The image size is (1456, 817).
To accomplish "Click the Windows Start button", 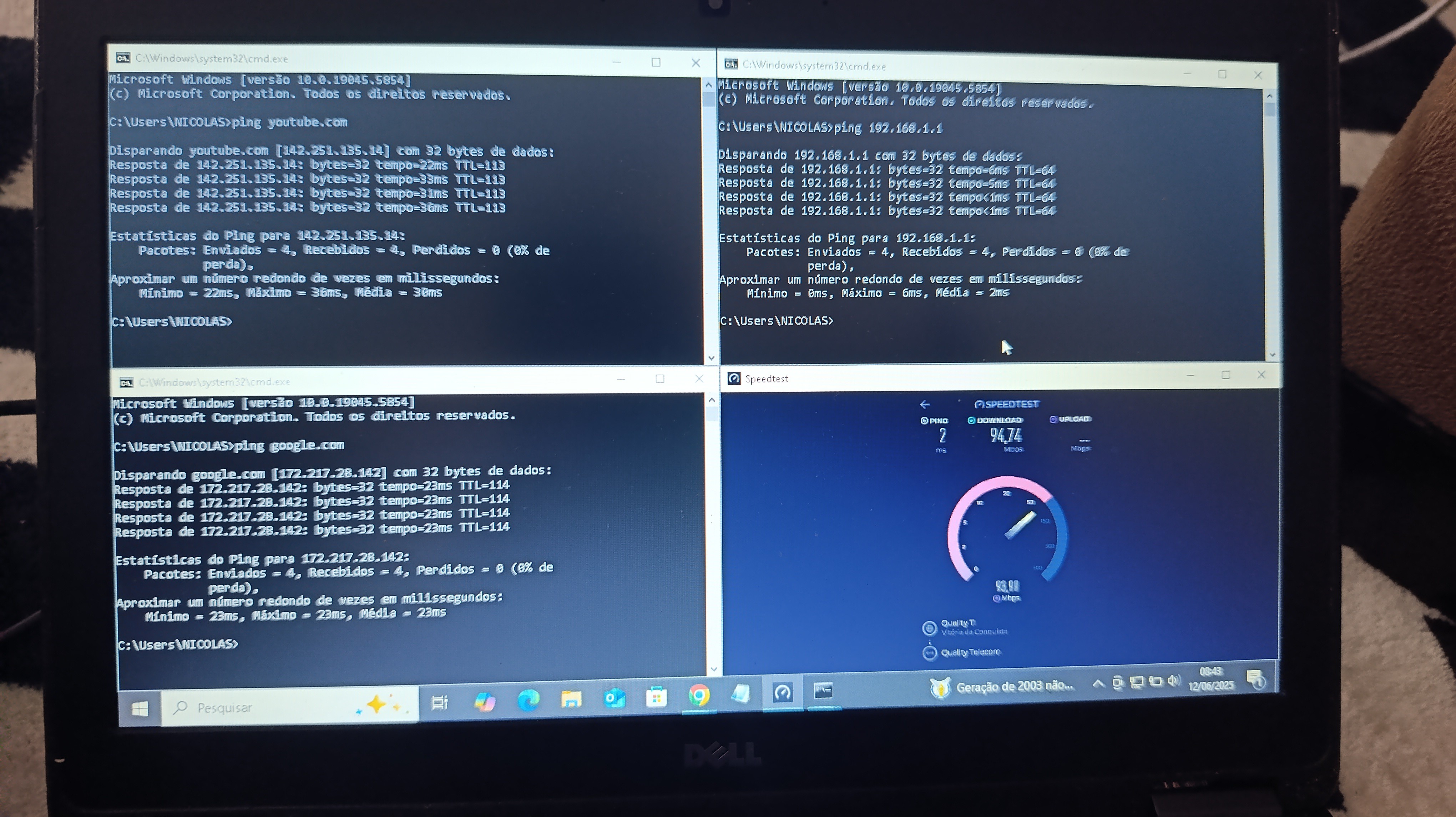I will tap(140, 708).
